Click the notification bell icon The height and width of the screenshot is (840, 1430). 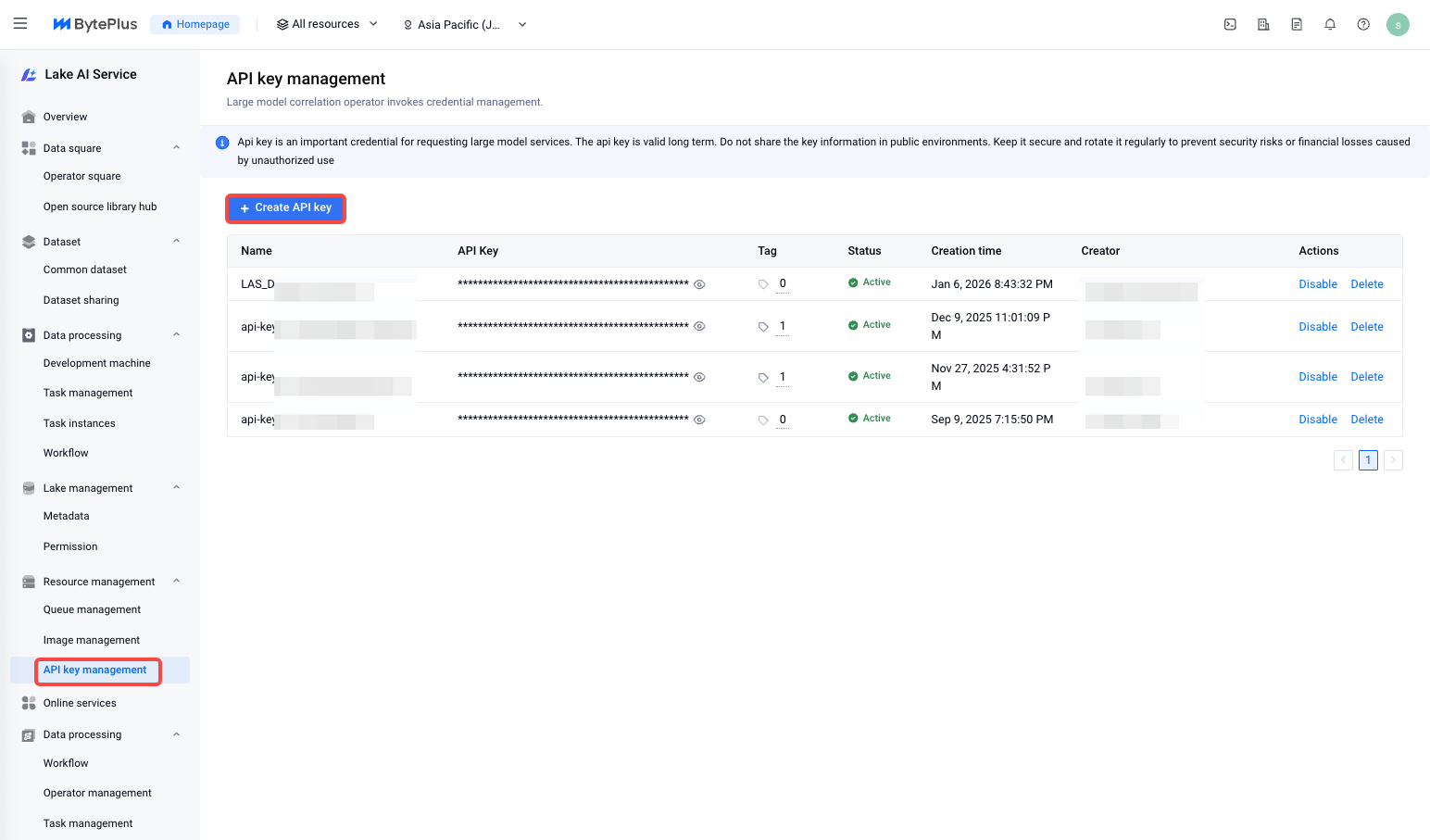point(1330,25)
